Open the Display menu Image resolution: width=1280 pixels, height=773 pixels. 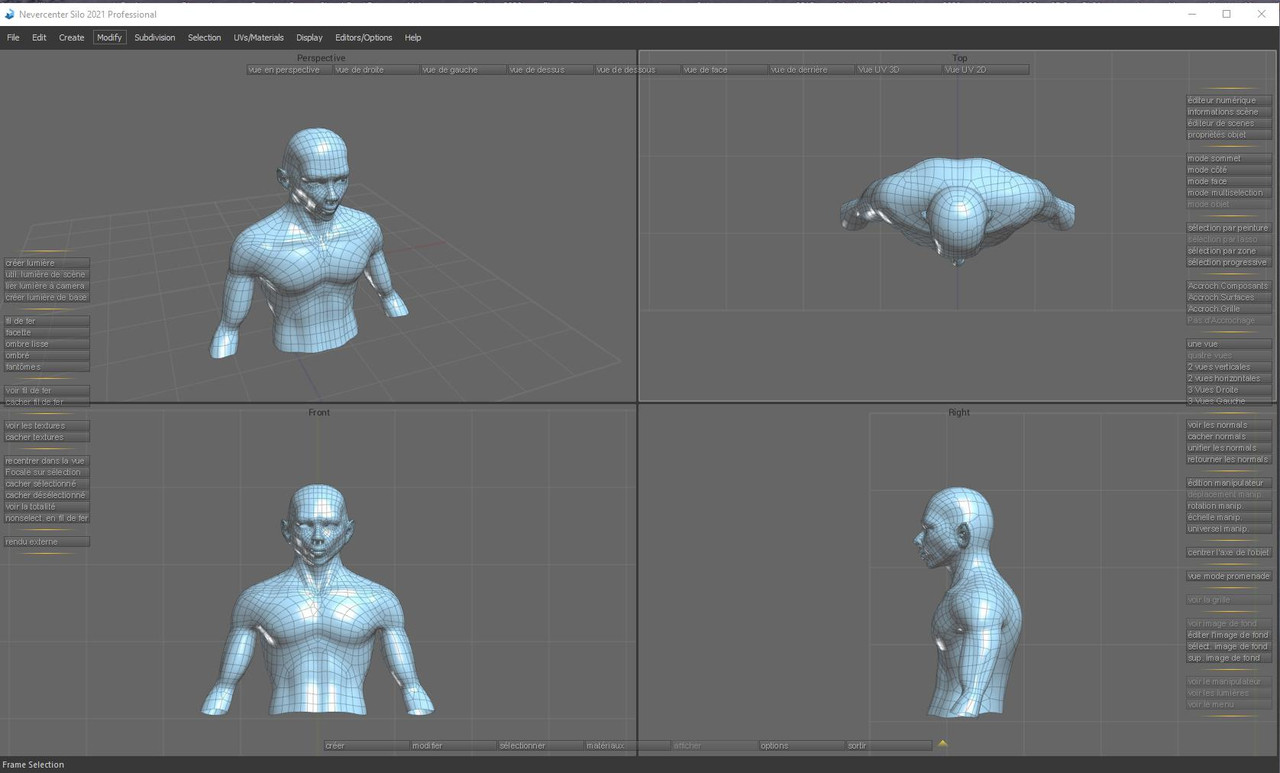(309, 38)
